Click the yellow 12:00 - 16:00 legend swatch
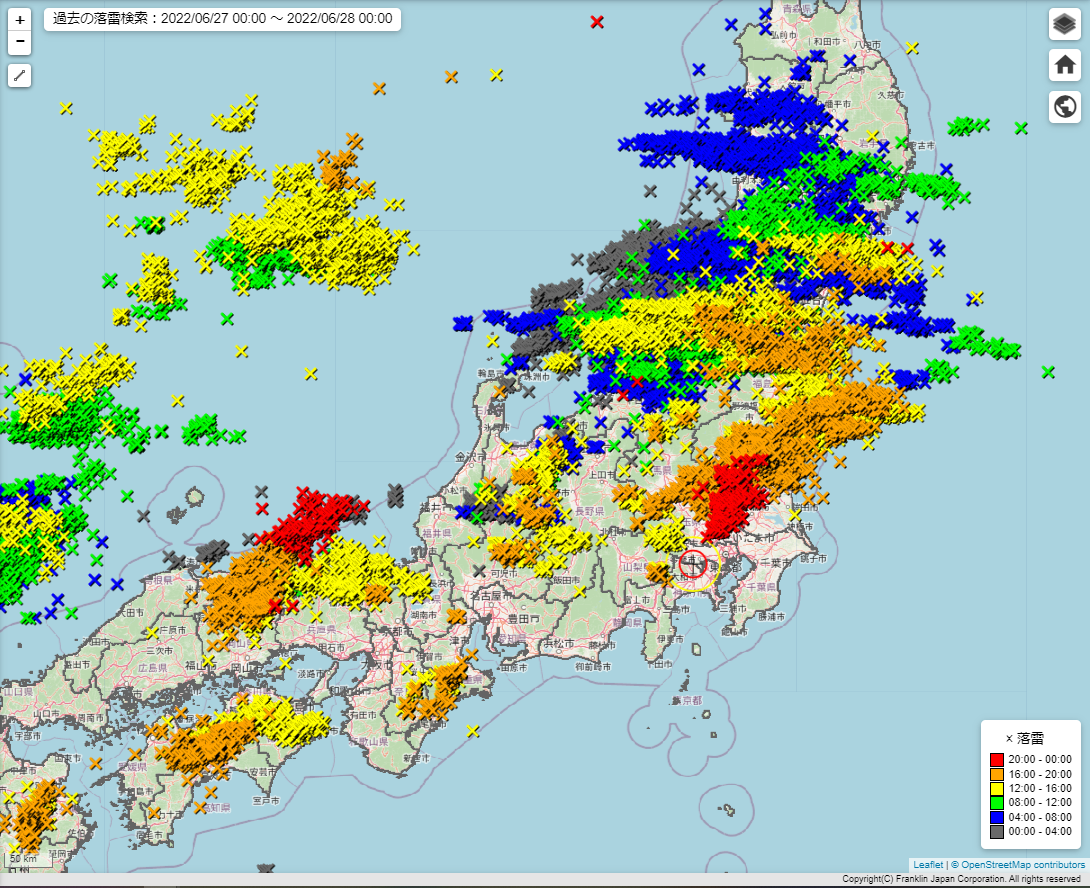Viewport: 1090px width, 888px height. point(996,788)
